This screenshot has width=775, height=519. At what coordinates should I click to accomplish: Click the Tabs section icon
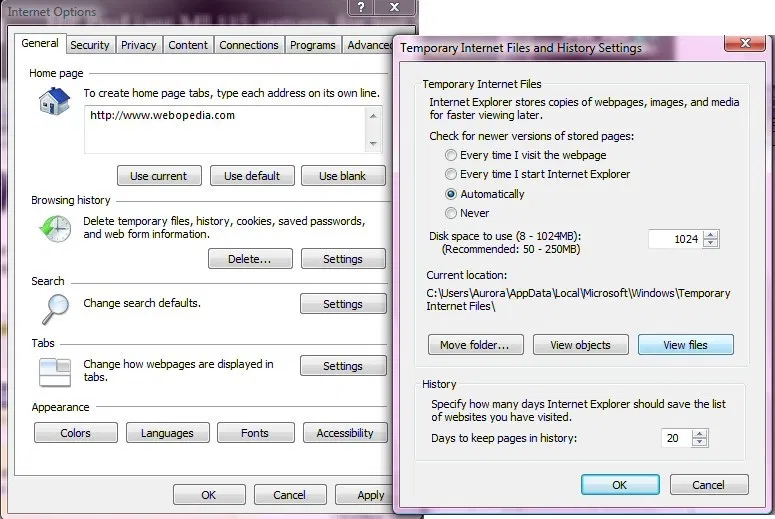point(52,371)
